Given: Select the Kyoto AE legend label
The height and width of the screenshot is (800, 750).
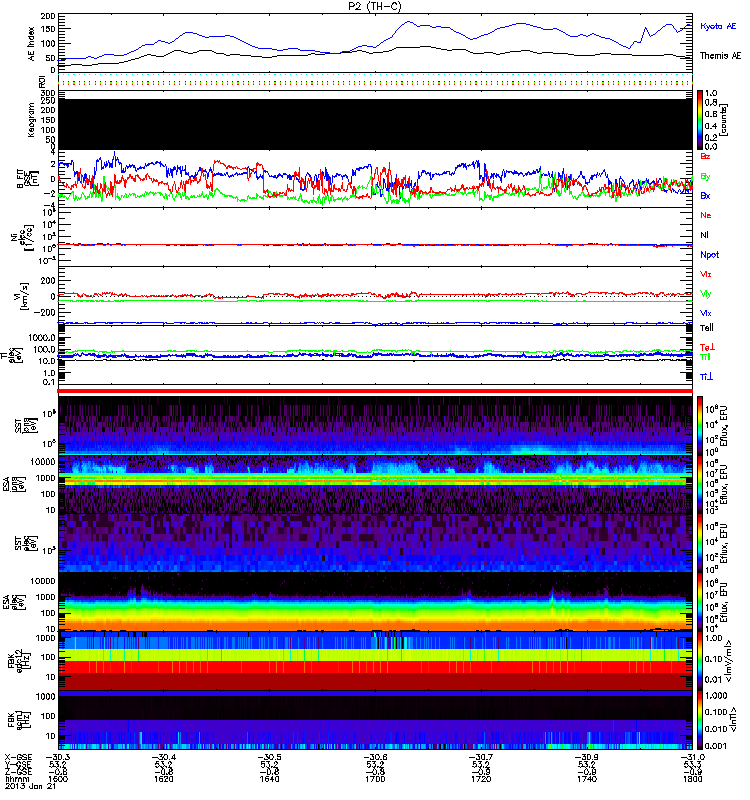Looking at the screenshot, I should 718,26.
